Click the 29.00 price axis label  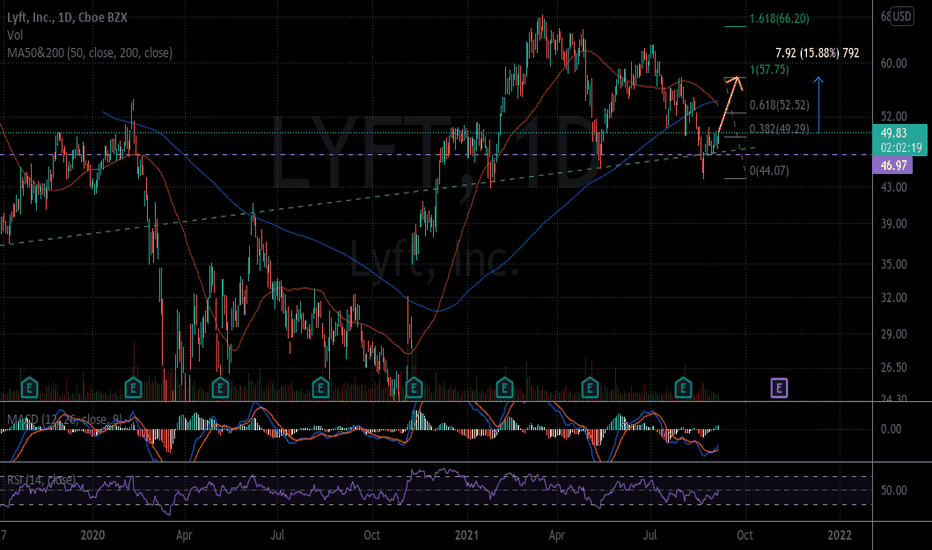tap(893, 334)
